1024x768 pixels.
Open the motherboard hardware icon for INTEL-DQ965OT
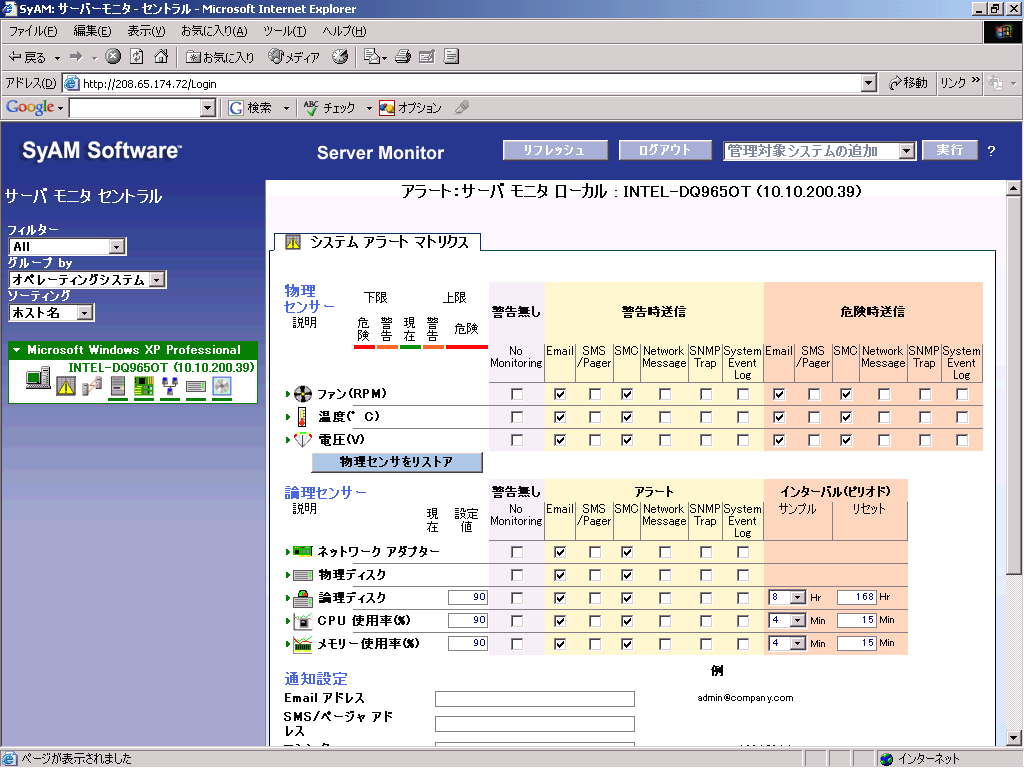point(143,385)
